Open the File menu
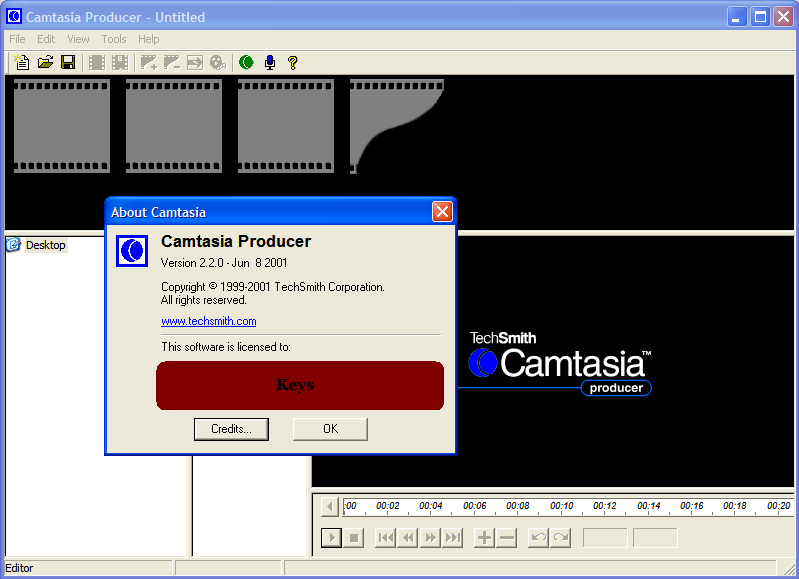Screen dimensions: 799x579 coord(17,39)
